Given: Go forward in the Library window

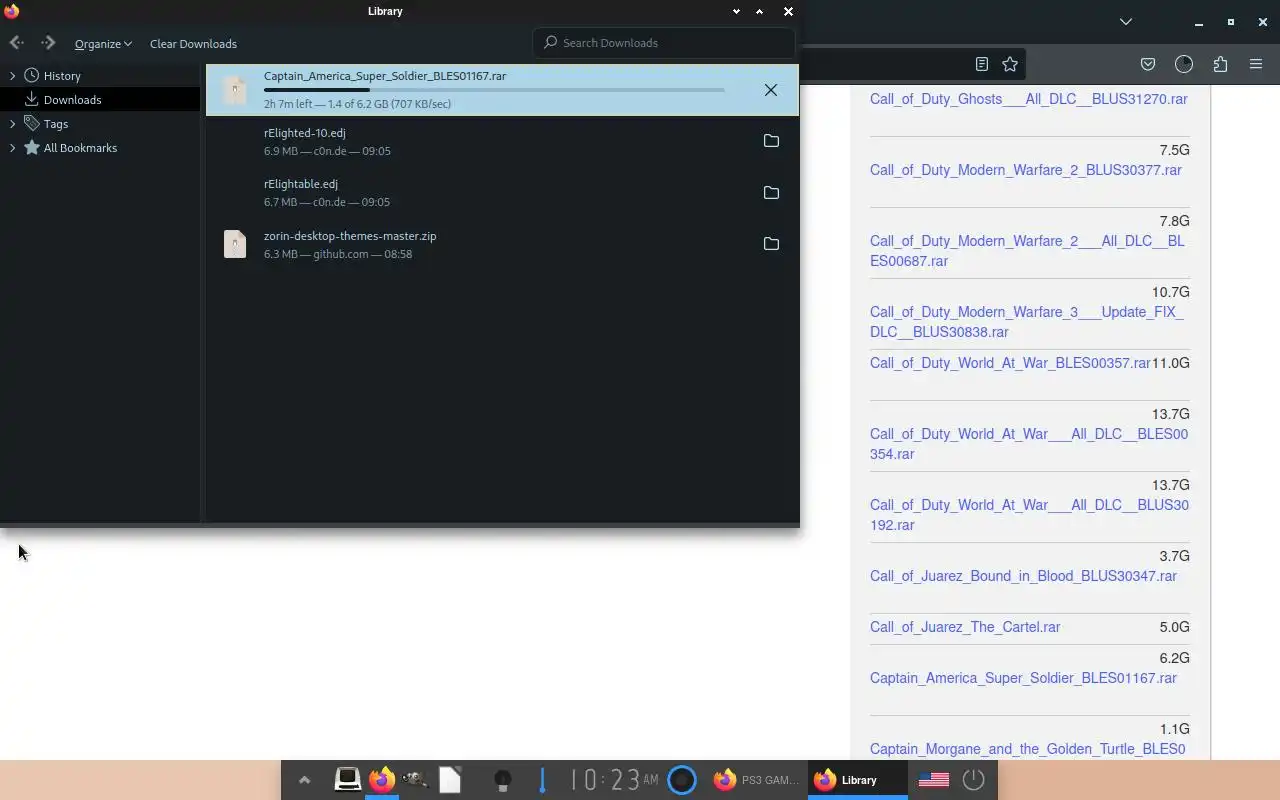Looking at the screenshot, I should point(48,43).
